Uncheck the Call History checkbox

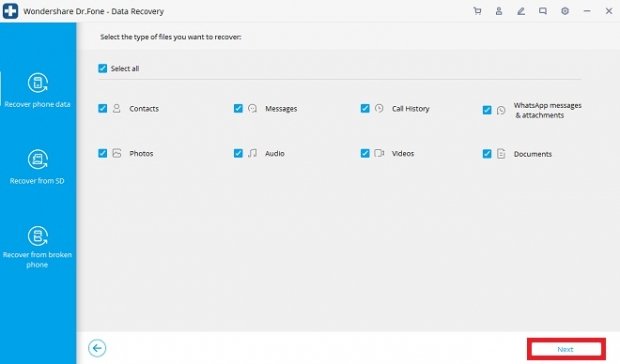(x=365, y=108)
